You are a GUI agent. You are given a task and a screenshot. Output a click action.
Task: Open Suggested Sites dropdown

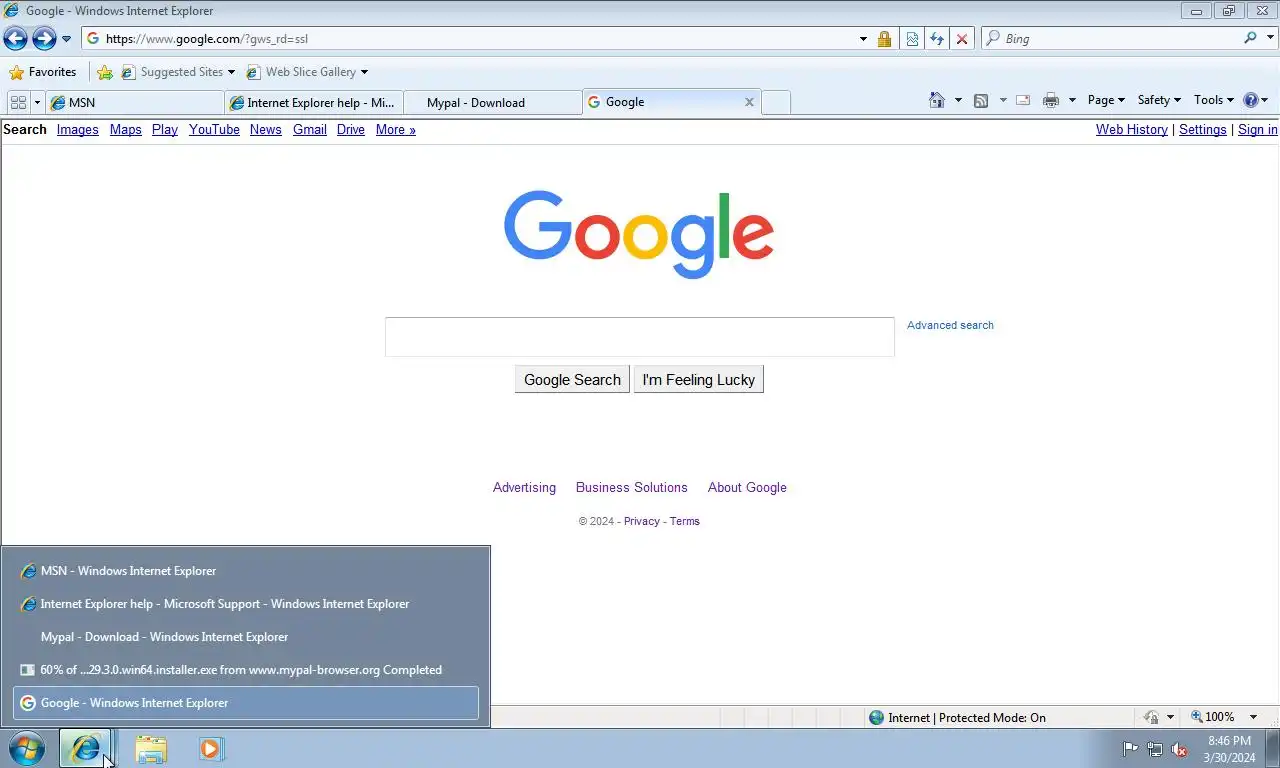click(178, 72)
